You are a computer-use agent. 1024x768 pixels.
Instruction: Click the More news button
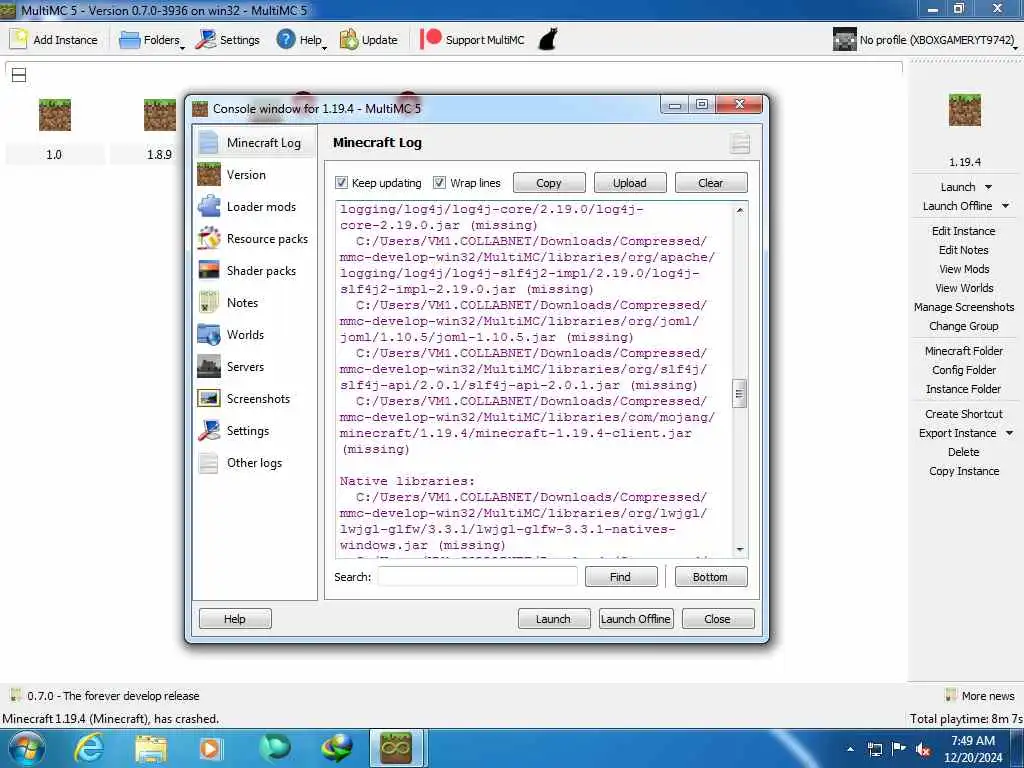(980, 696)
